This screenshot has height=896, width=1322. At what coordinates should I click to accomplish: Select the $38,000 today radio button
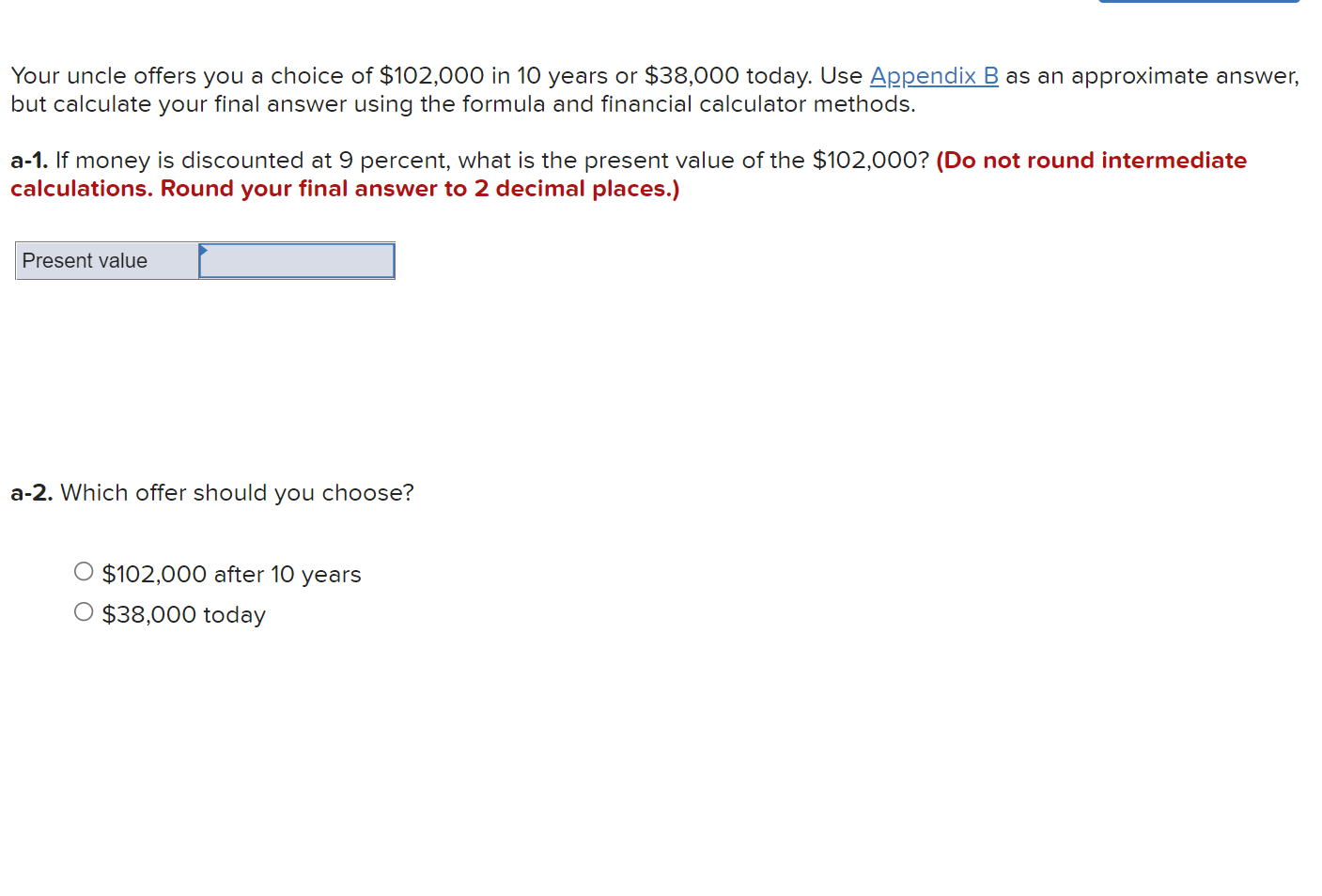84,610
